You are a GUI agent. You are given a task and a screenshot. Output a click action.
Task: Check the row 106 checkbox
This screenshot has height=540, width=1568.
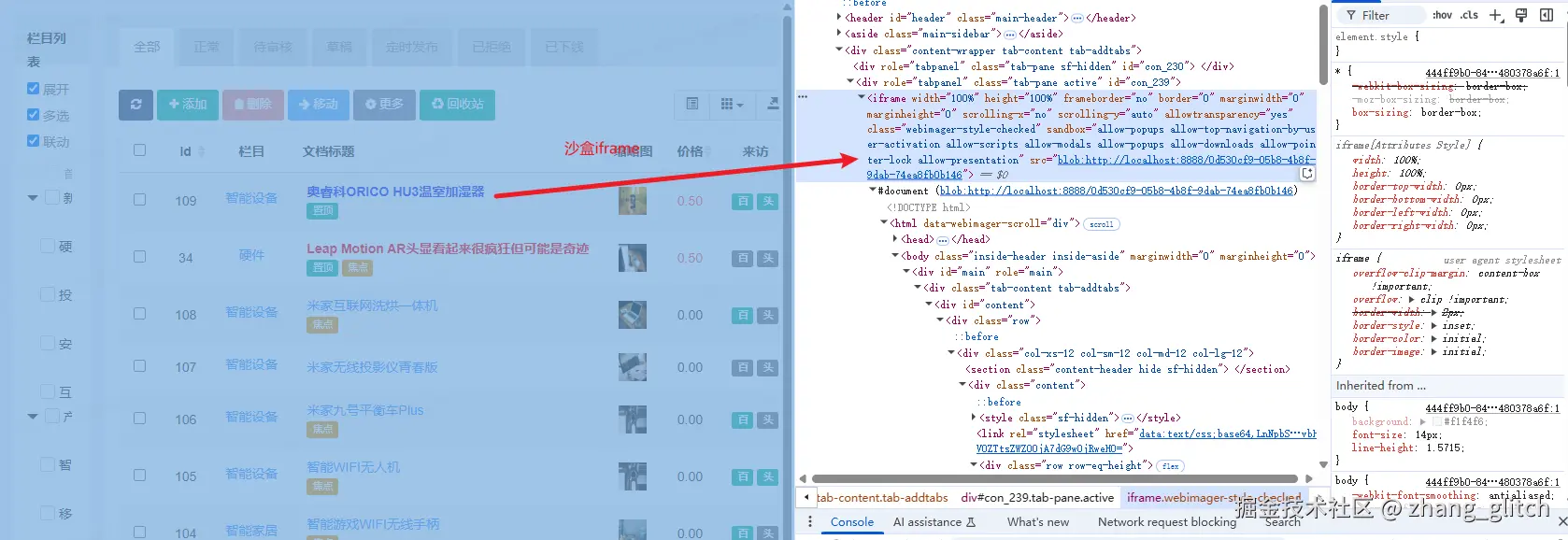point(140,418)
